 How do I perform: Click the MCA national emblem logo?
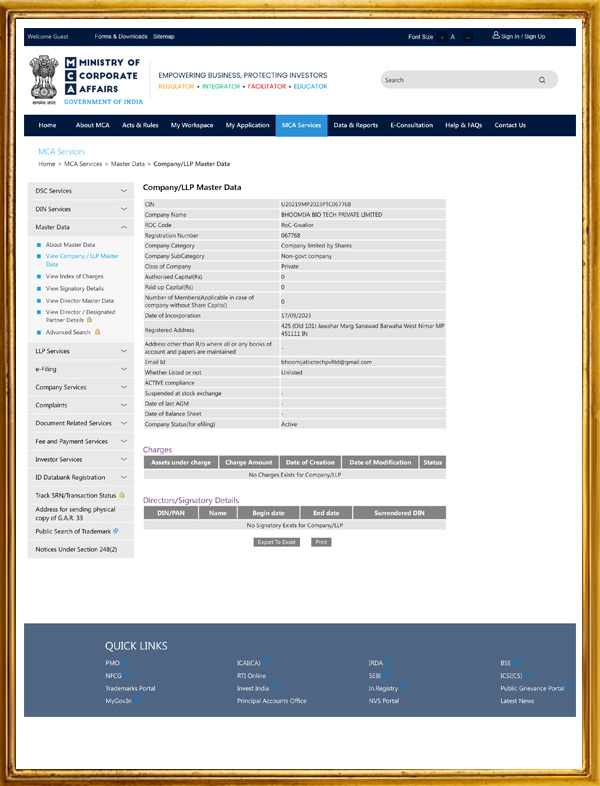pyautogui.click(x=43, y=79)
